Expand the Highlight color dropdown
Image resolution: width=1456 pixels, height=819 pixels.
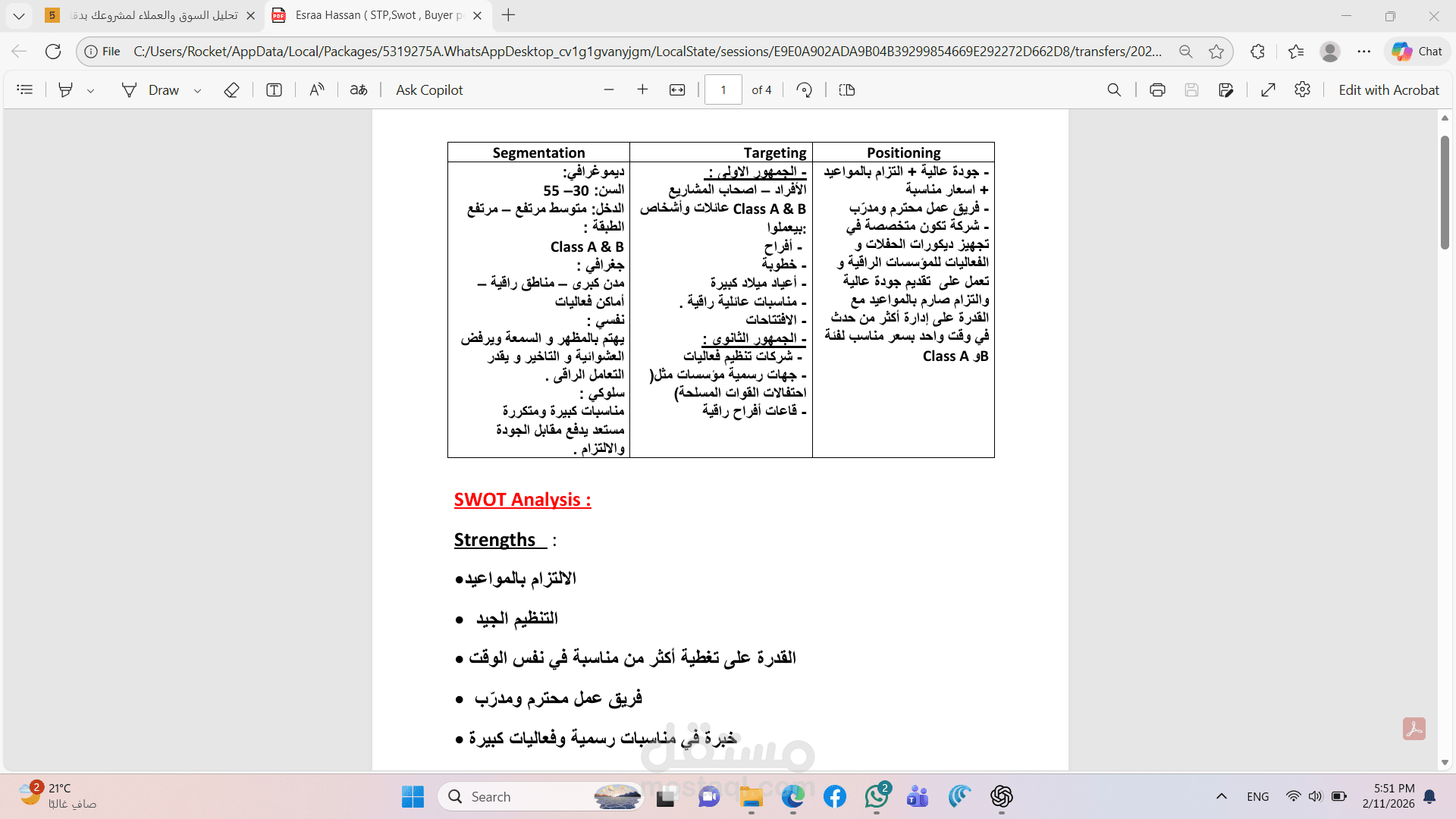(91, 90)
